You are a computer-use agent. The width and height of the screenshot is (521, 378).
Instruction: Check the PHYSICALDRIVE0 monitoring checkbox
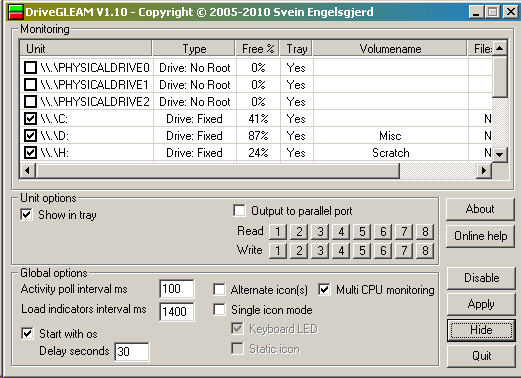click(30, 68)
